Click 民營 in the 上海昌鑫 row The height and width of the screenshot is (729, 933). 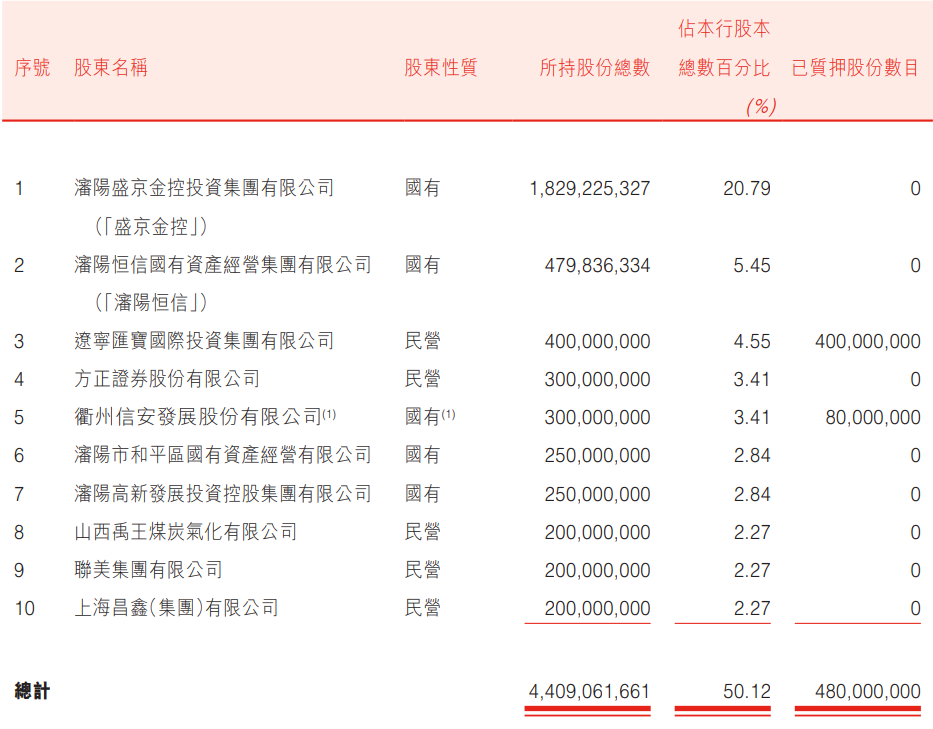point(422,608)
